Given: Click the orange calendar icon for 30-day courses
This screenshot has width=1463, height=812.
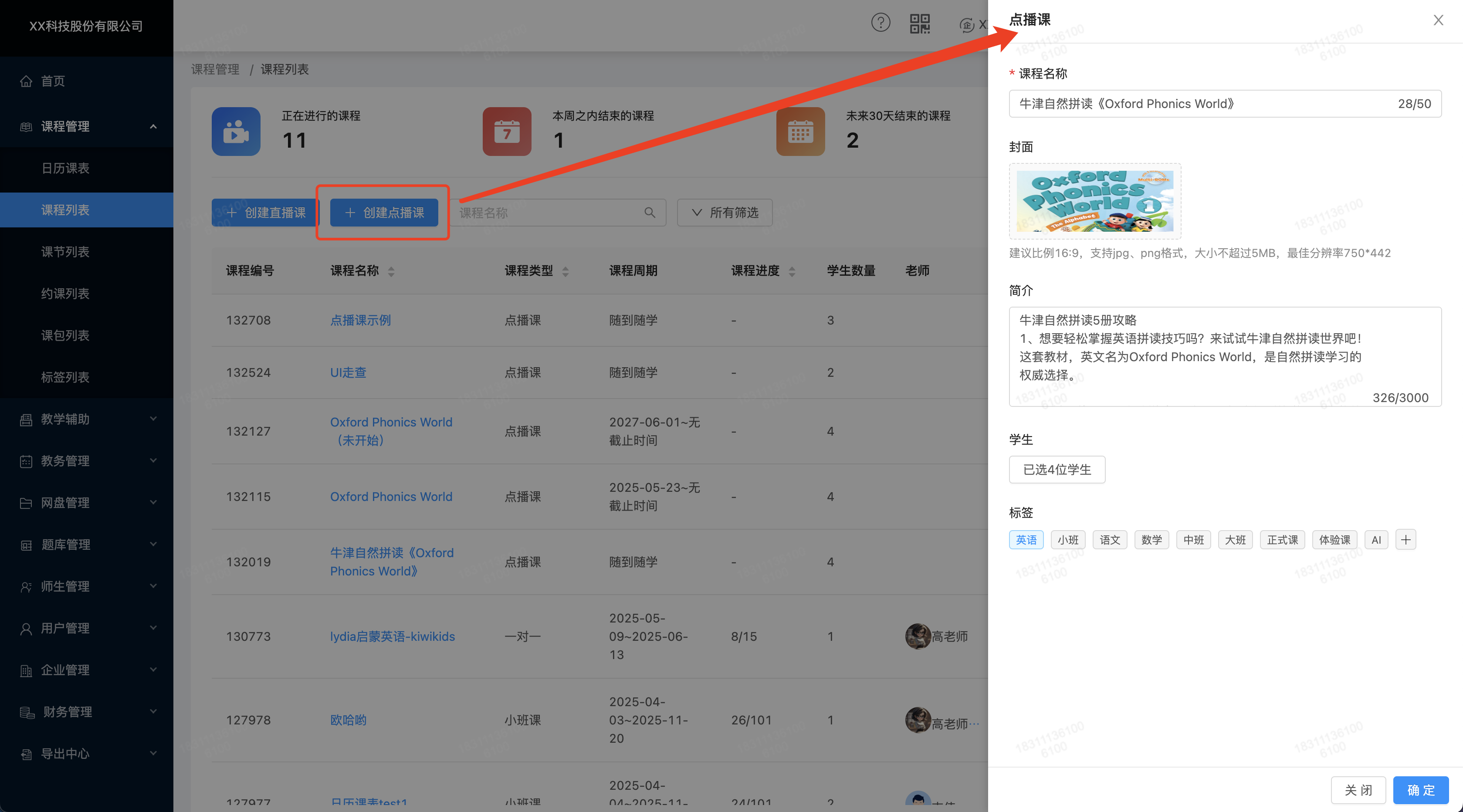Looking at the screenshot, I should pos(800,131).
